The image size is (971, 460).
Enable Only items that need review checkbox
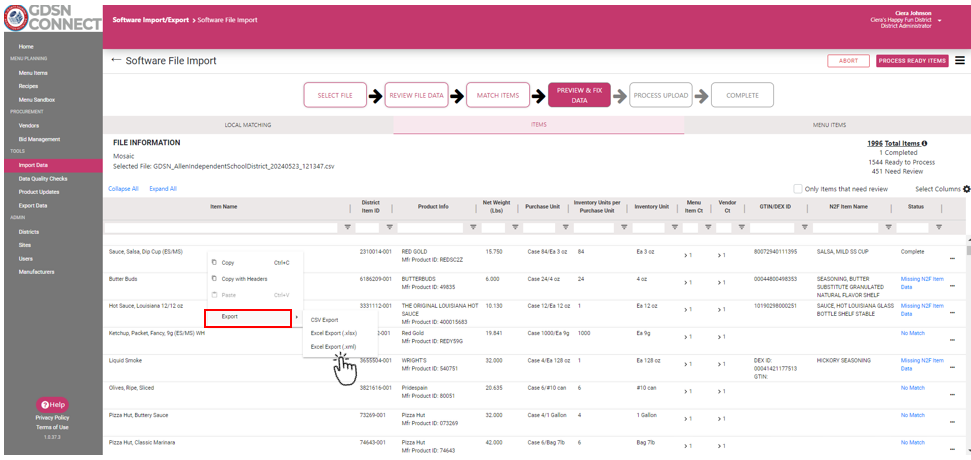[798, 189]
